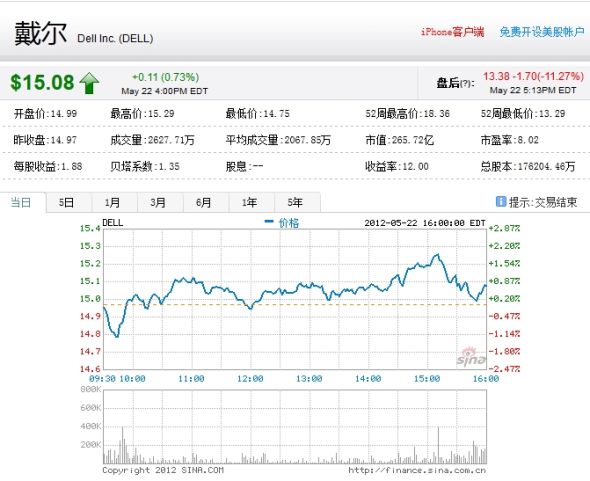Click the 最高价:15.29 field
The height and width of the screenshot is (481, 590).
(142, 113)
